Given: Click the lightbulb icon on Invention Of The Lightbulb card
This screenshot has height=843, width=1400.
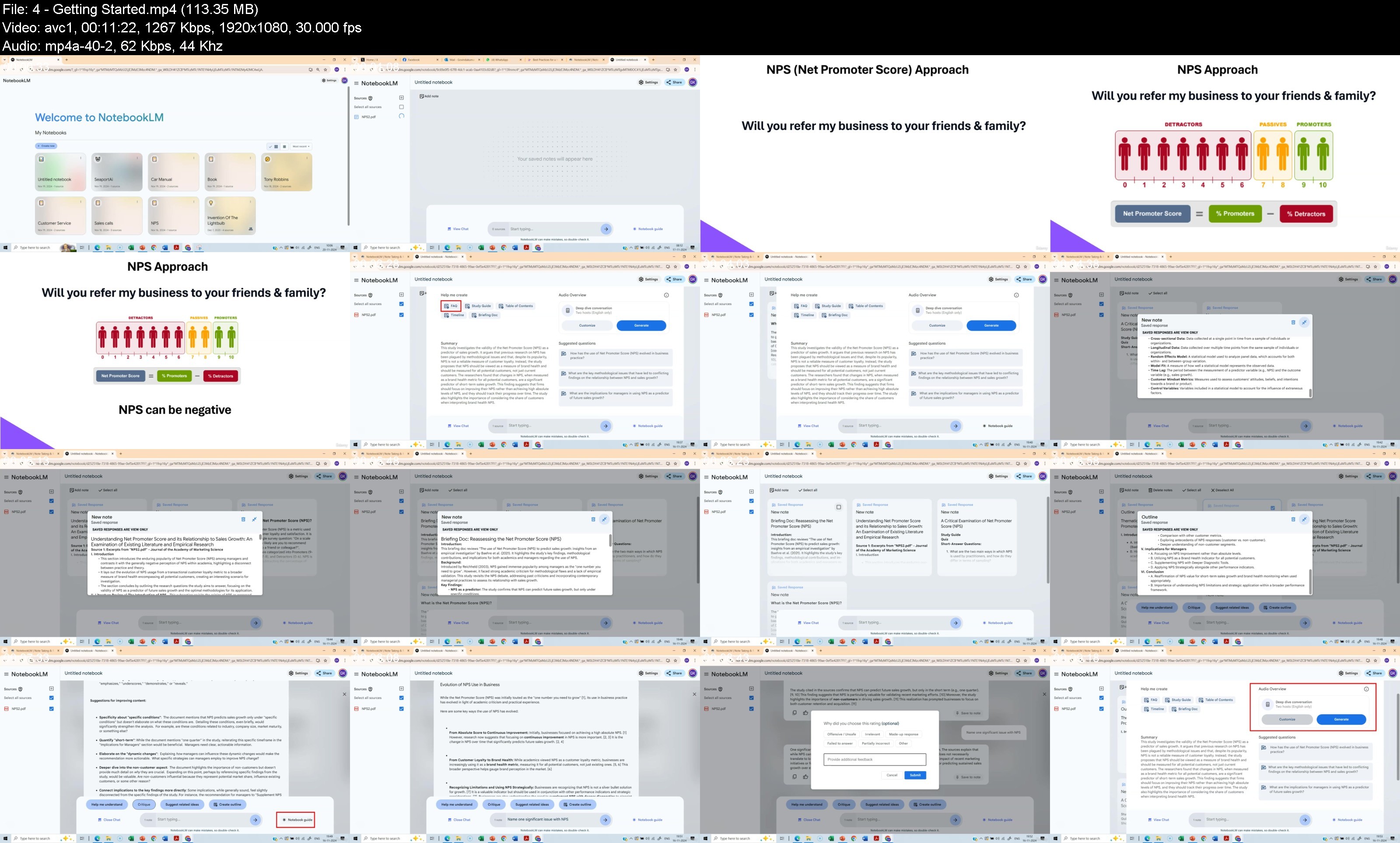Looking at the screenshot, I should pyautogui.click(x=210, y=203).
